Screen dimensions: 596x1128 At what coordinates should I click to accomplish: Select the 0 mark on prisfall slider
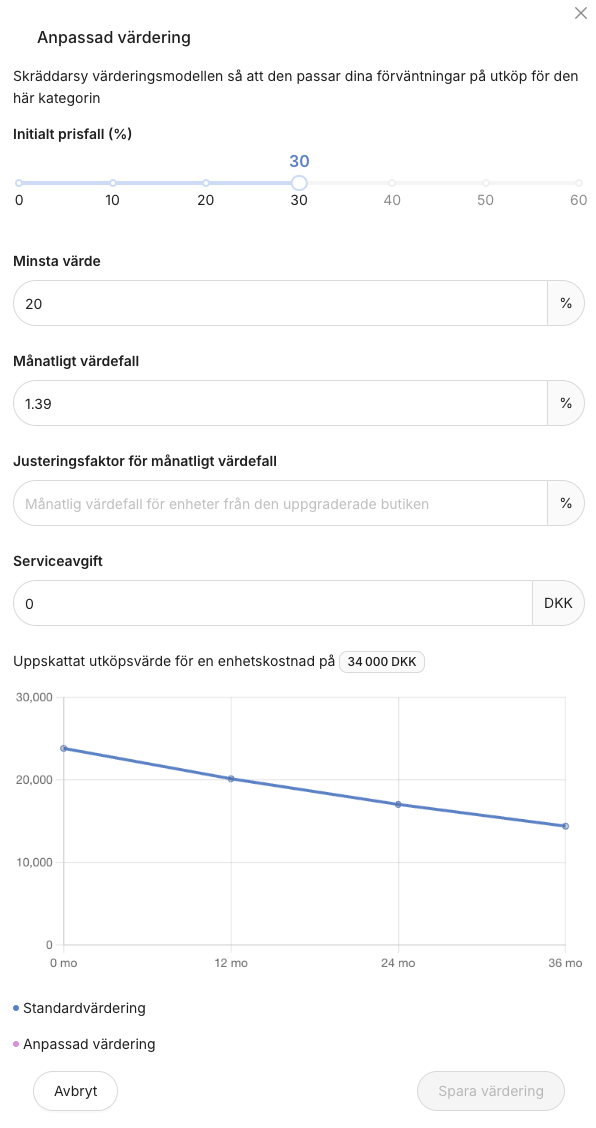(x=19, y=183)
